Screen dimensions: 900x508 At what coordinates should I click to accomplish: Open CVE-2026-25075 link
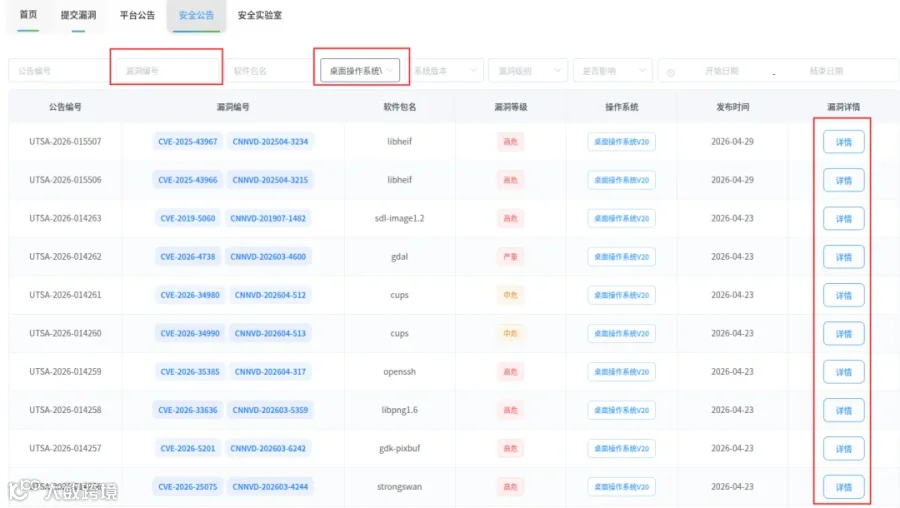point(188,487)
